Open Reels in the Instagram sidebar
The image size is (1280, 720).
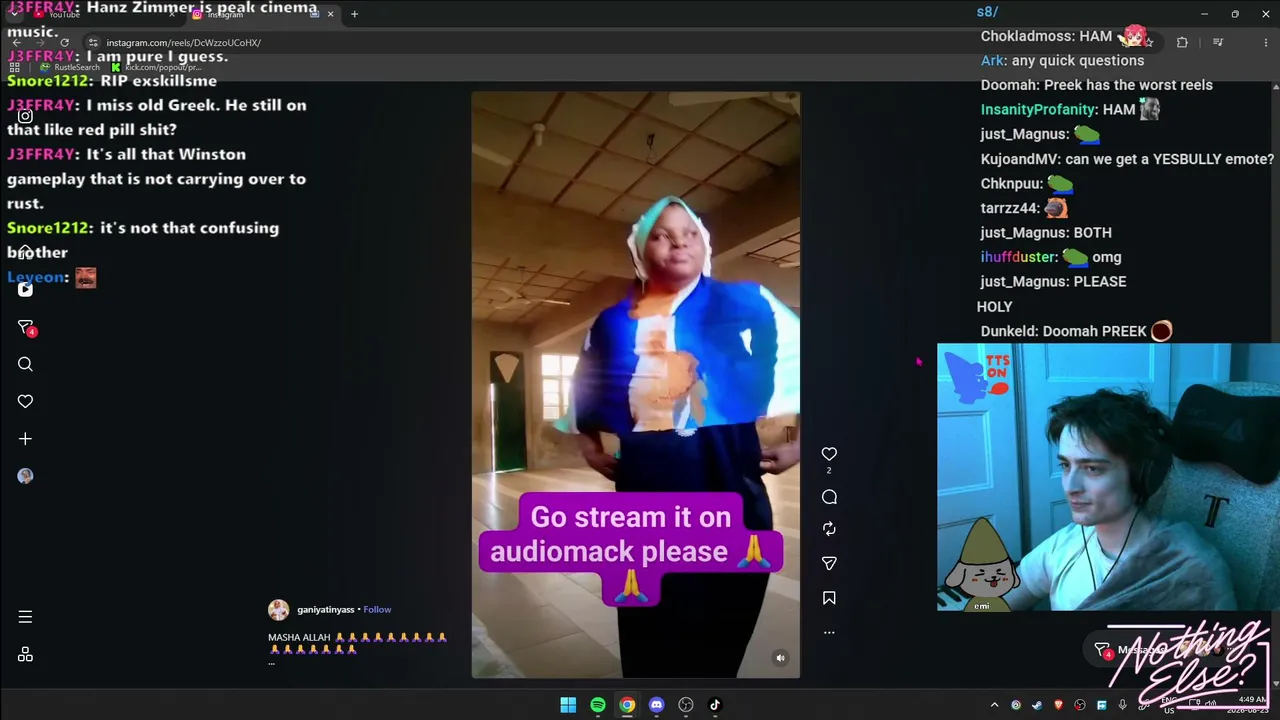click(x=25, y=289)
